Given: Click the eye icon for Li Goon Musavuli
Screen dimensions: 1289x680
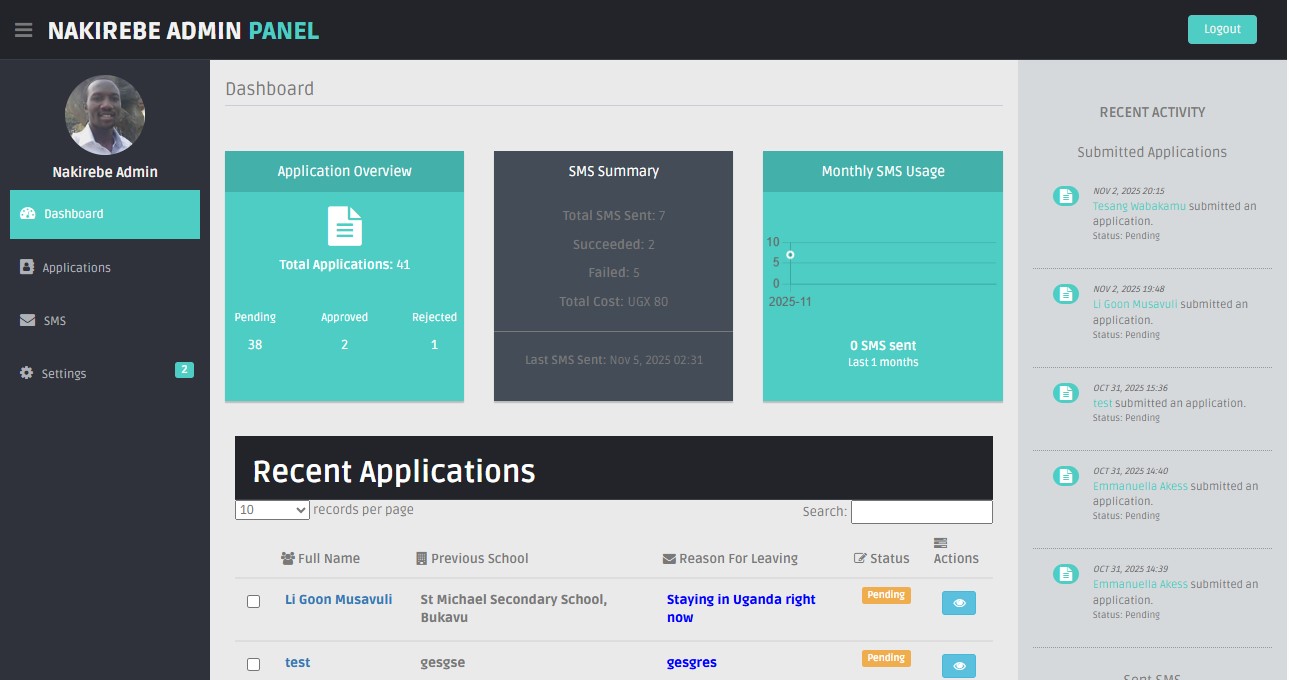Looking at the screenshot, I should click(958, 603).
